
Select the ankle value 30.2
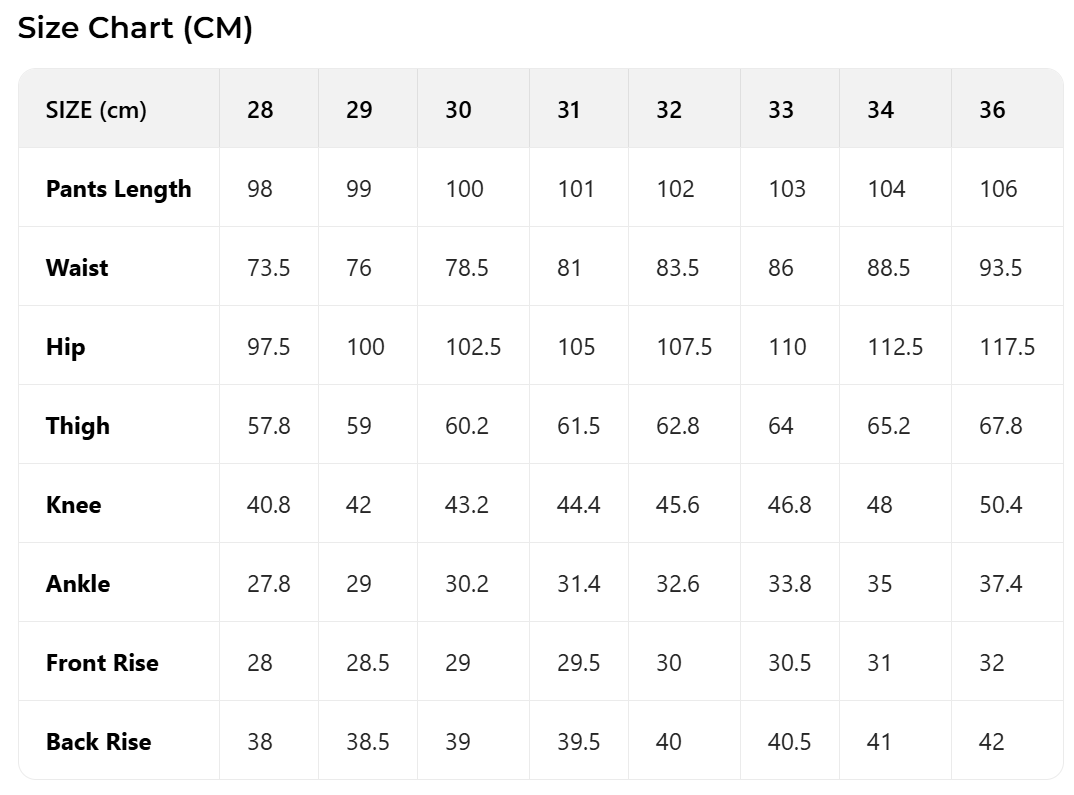point(467,584)
